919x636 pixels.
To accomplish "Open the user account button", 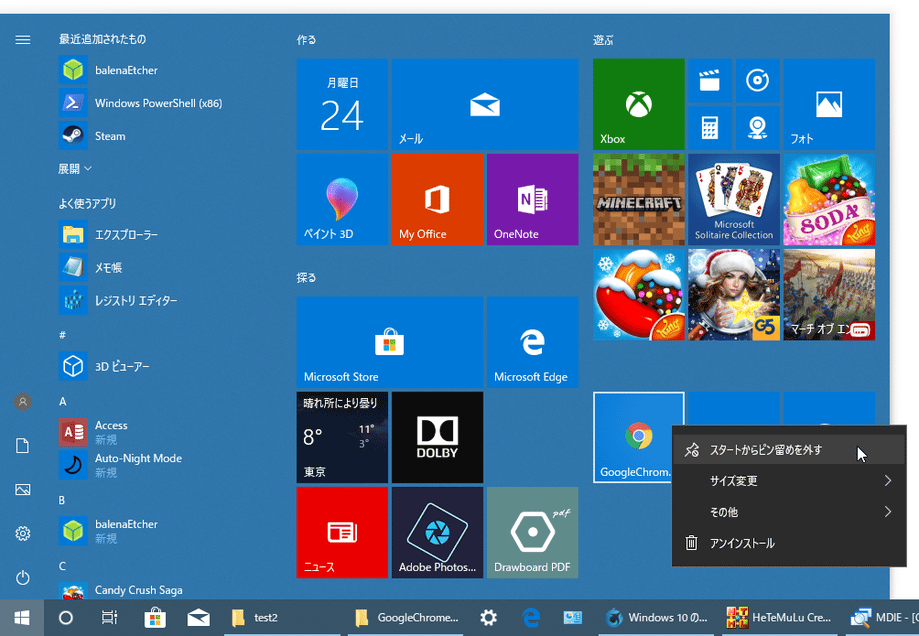I will point(23,402).
